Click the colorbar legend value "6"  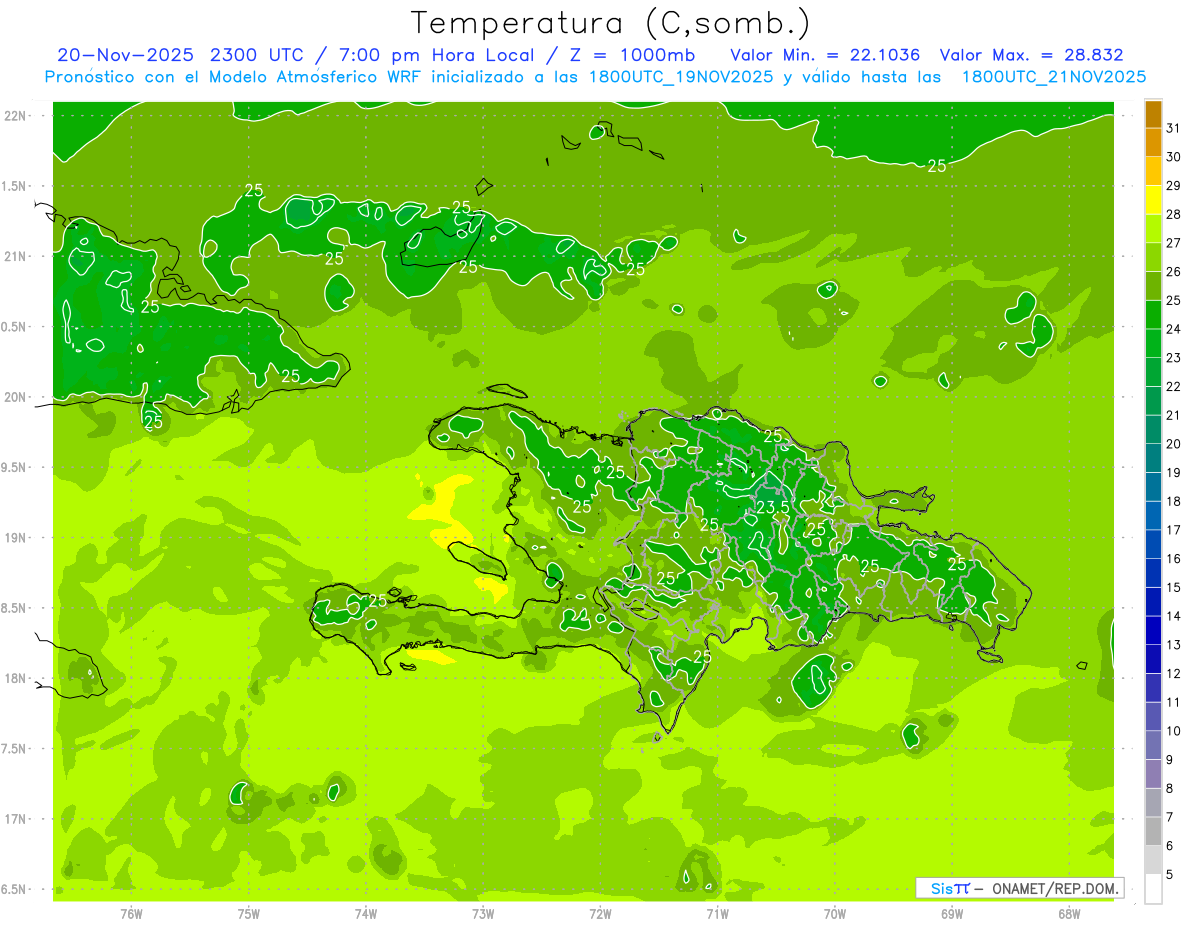coord(1169,846)
